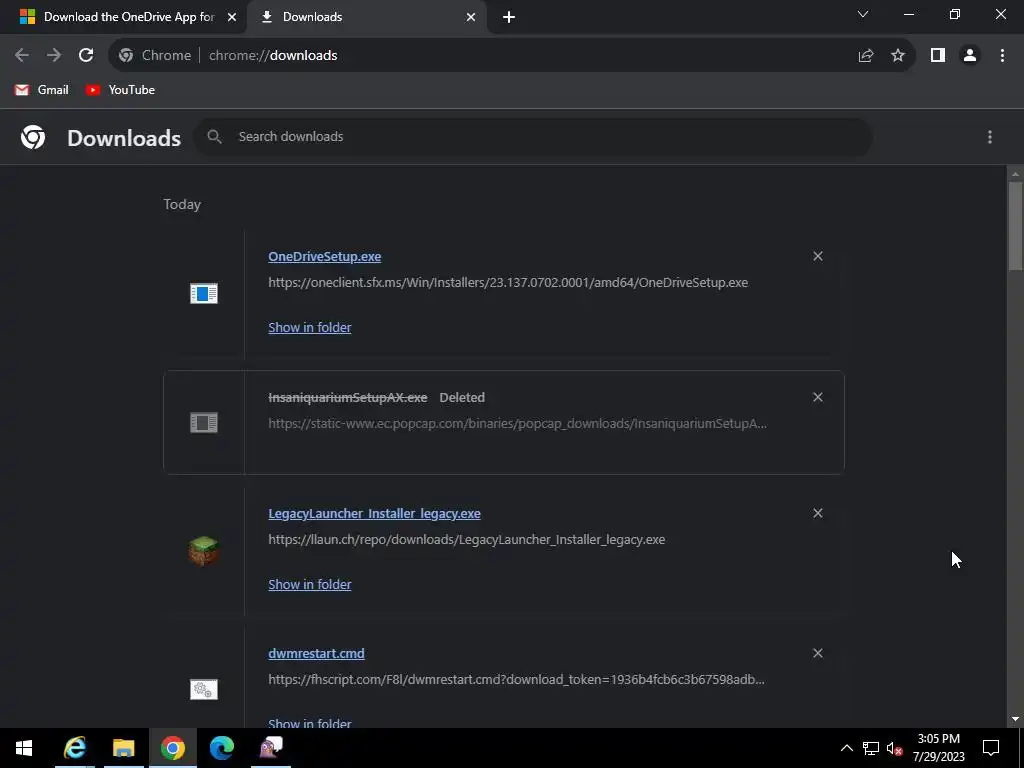Click the Chrome taskbar icon
1024x768 pixels.
point(172,748)
